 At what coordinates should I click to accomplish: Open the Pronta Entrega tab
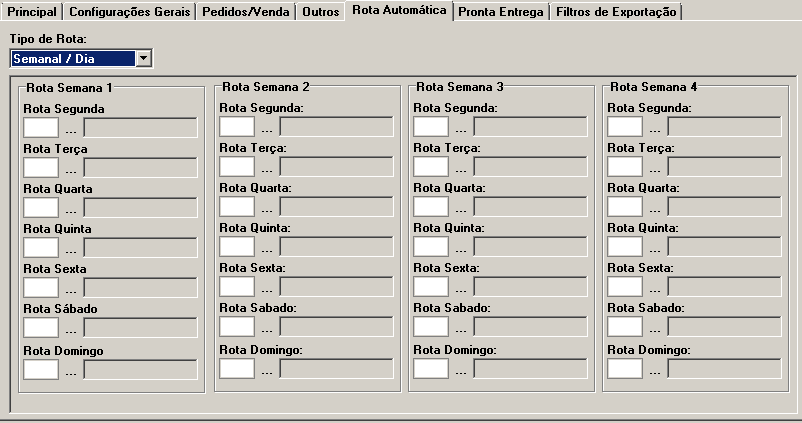[x=501, y=12]
